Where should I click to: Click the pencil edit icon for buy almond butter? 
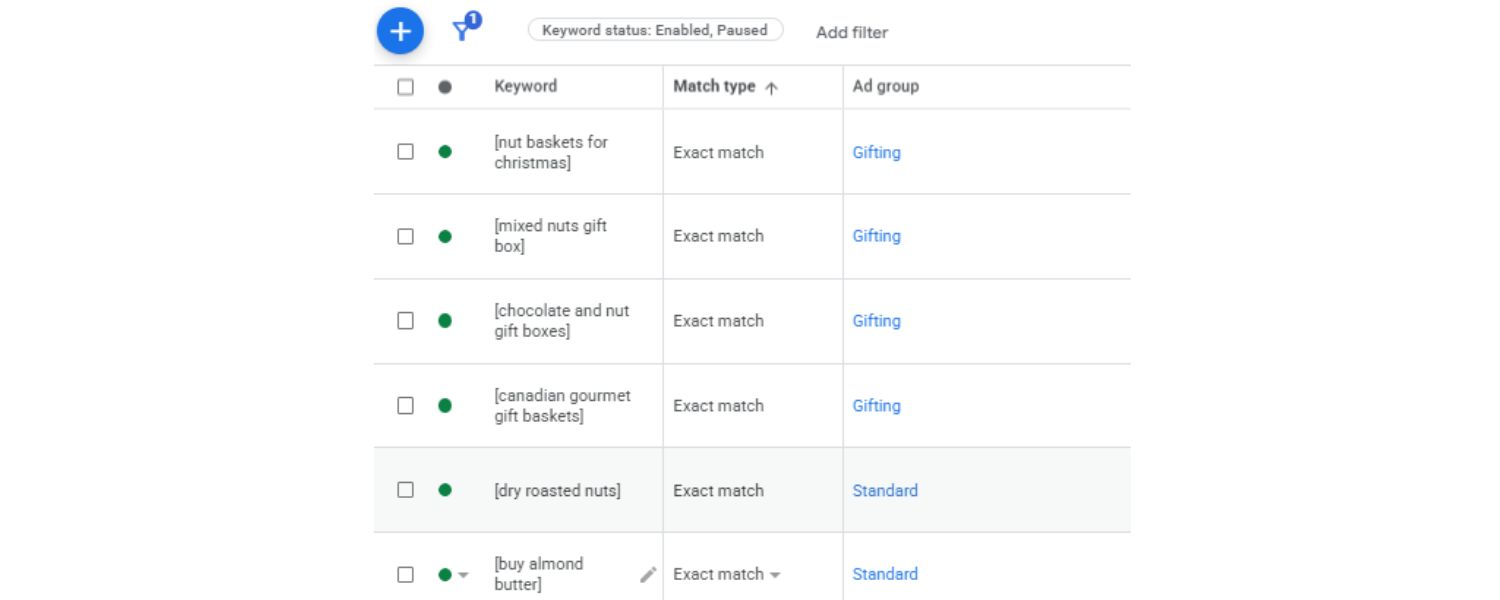coord(648,574)
